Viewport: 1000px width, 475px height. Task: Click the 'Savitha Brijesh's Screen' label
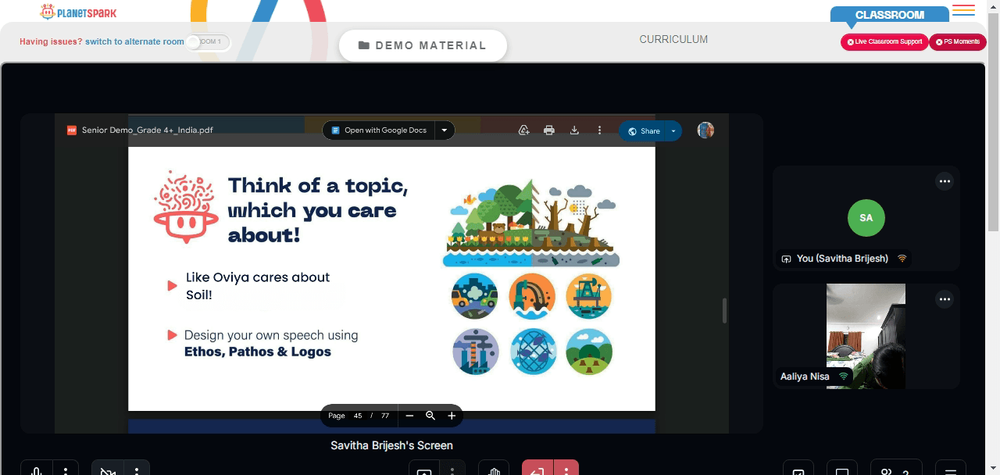pos(392,445)
